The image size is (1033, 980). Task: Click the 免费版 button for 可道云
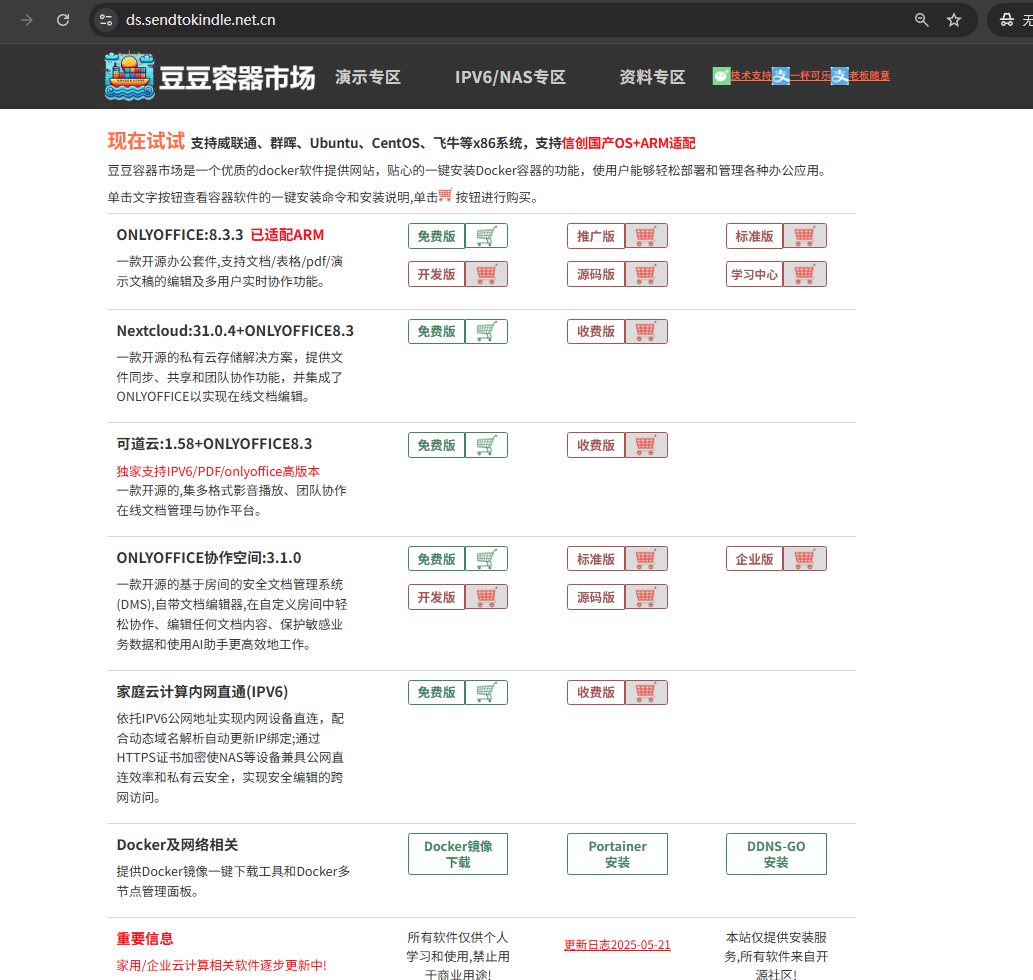click(x=437, y=445)
